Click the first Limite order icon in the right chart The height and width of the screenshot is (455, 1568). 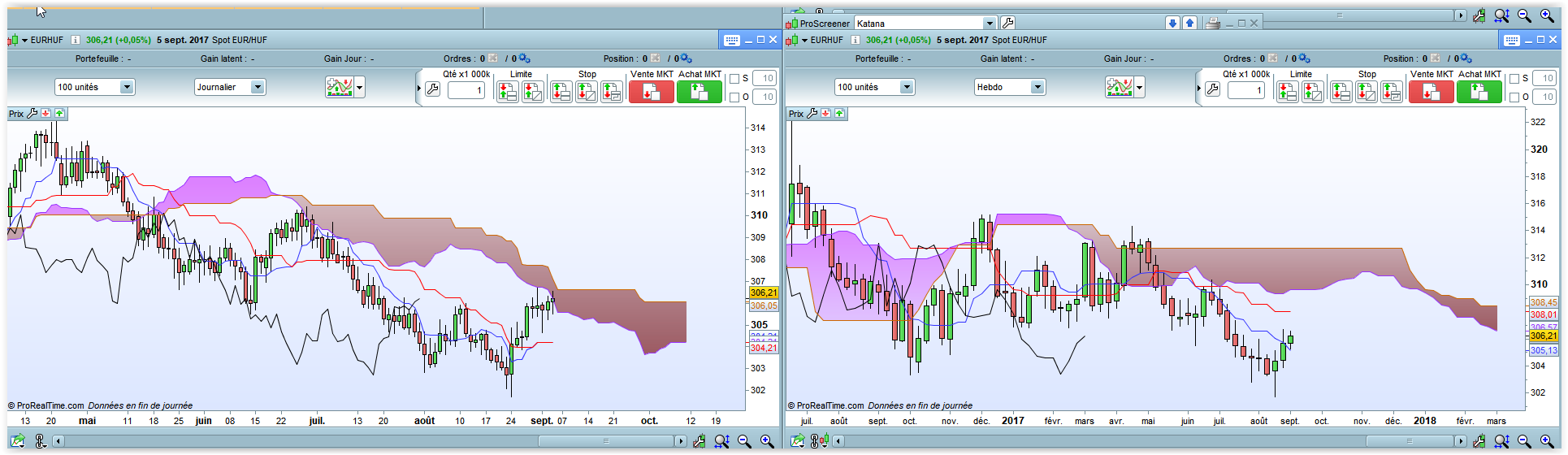coord(1288,92)
